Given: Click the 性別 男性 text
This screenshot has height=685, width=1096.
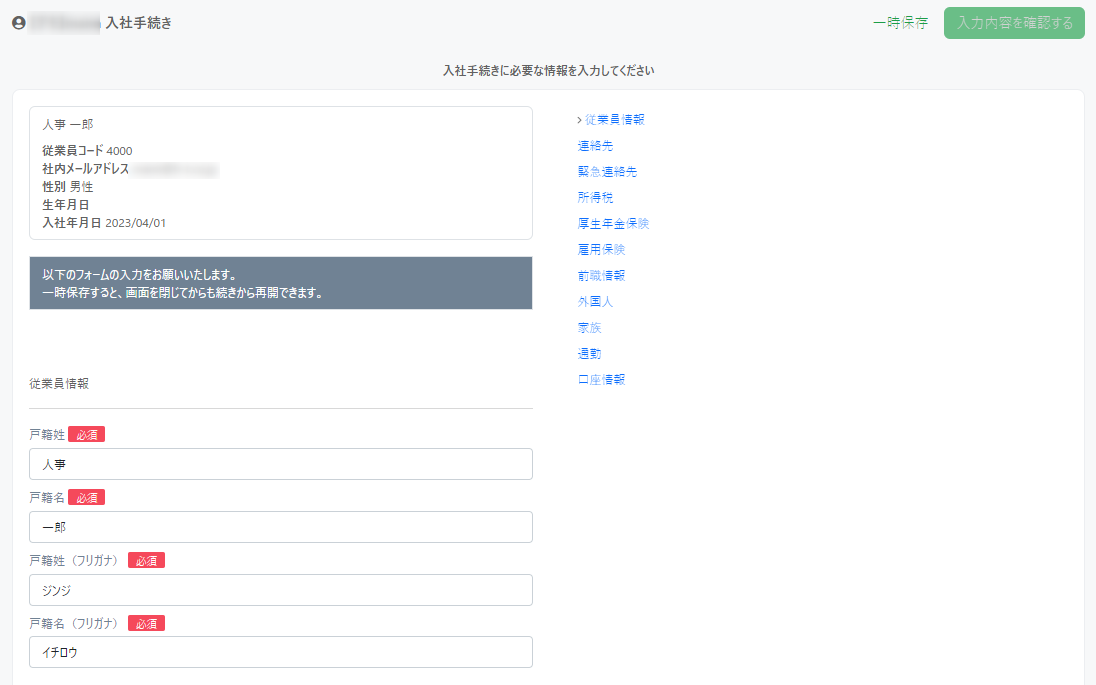Looking at the screenshot, I should point(68,187).
